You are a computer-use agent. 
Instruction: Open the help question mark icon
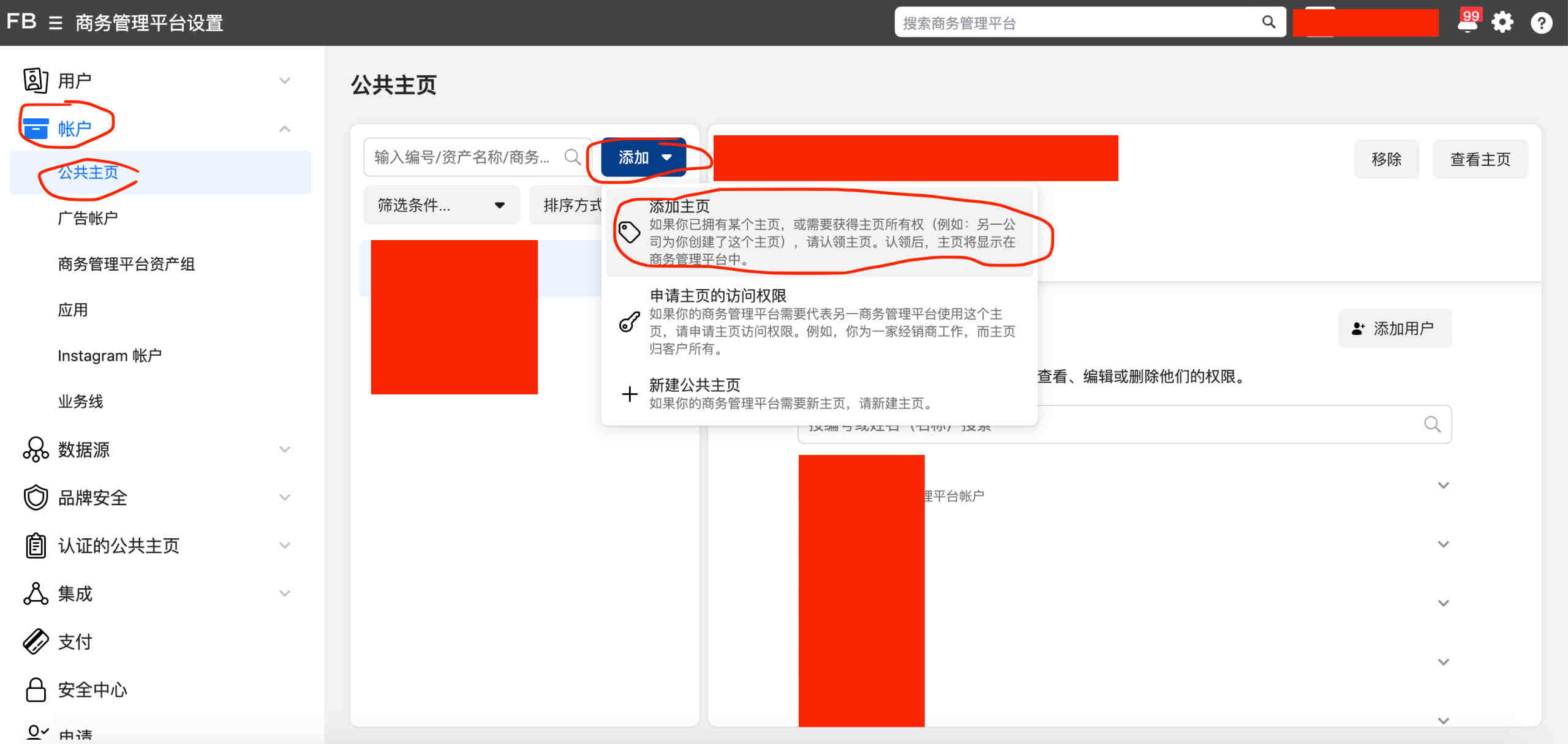(1541, 23)
